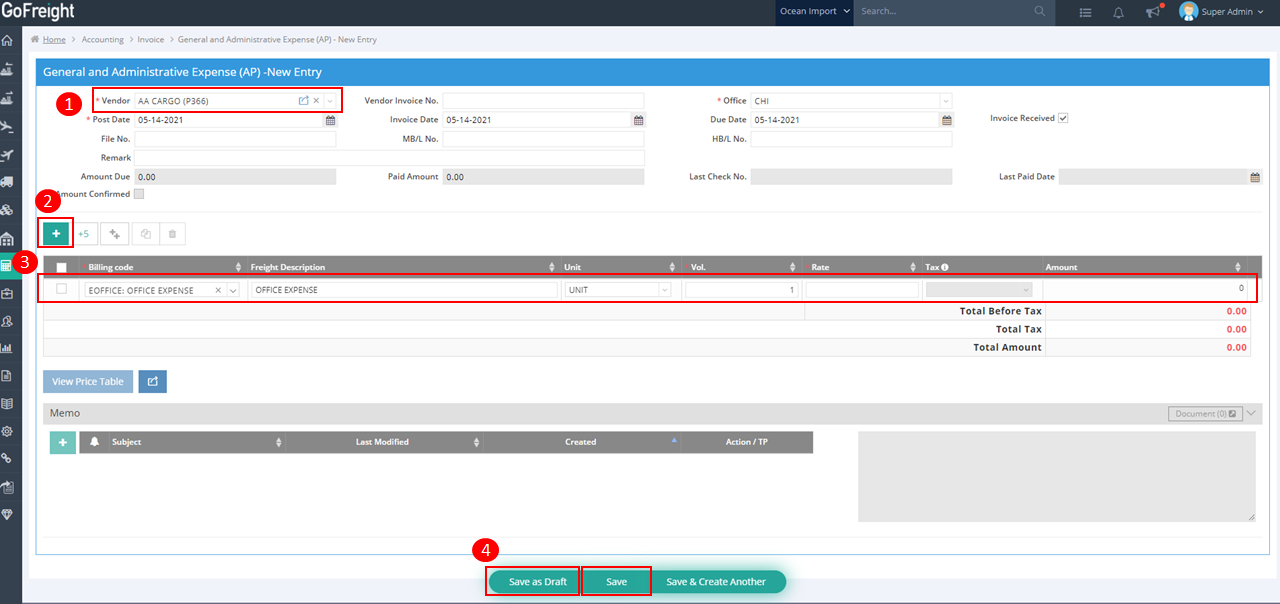Enable the Amount Confirmed checkbox
This screenshot has height=604, width=1280.
[x=139, y=193]
